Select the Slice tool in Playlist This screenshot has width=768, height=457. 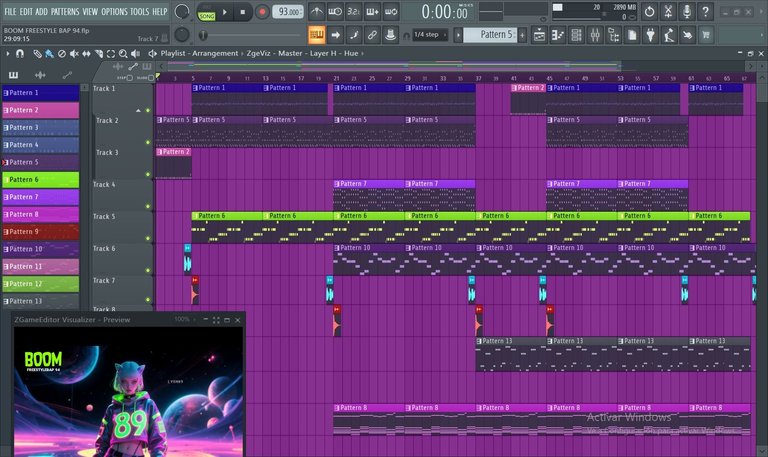pos(98,53)
